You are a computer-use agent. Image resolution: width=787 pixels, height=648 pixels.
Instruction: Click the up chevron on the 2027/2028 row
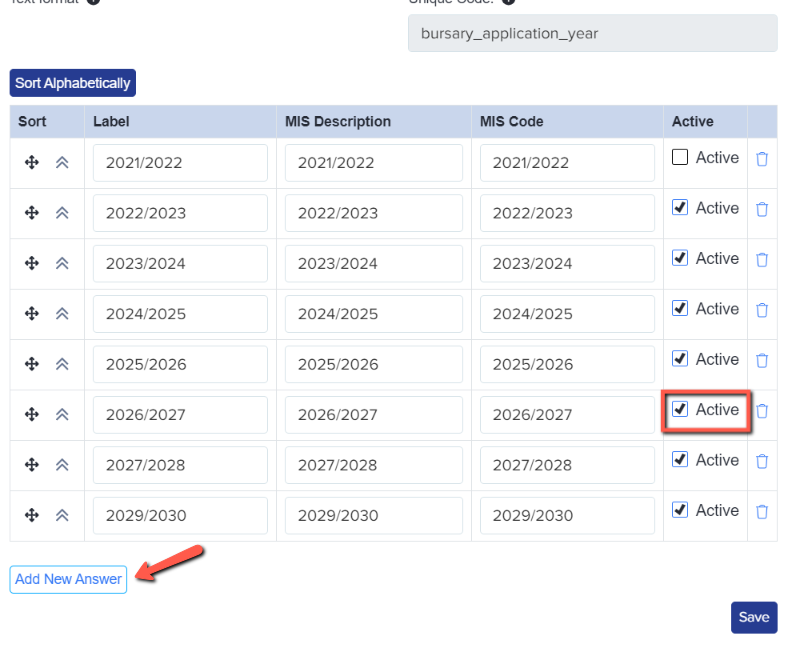pos(62,465)
